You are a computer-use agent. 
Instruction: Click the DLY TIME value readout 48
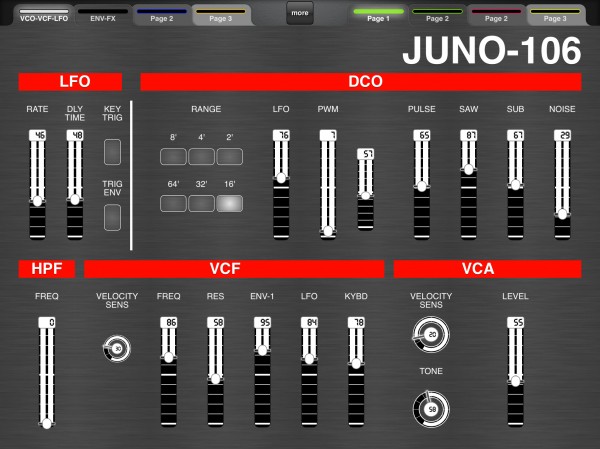75,135
